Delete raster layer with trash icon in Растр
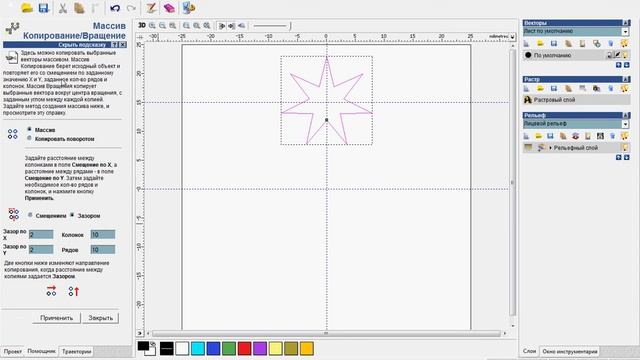Viewport: 640px width, 360px height. coord(611,88)
